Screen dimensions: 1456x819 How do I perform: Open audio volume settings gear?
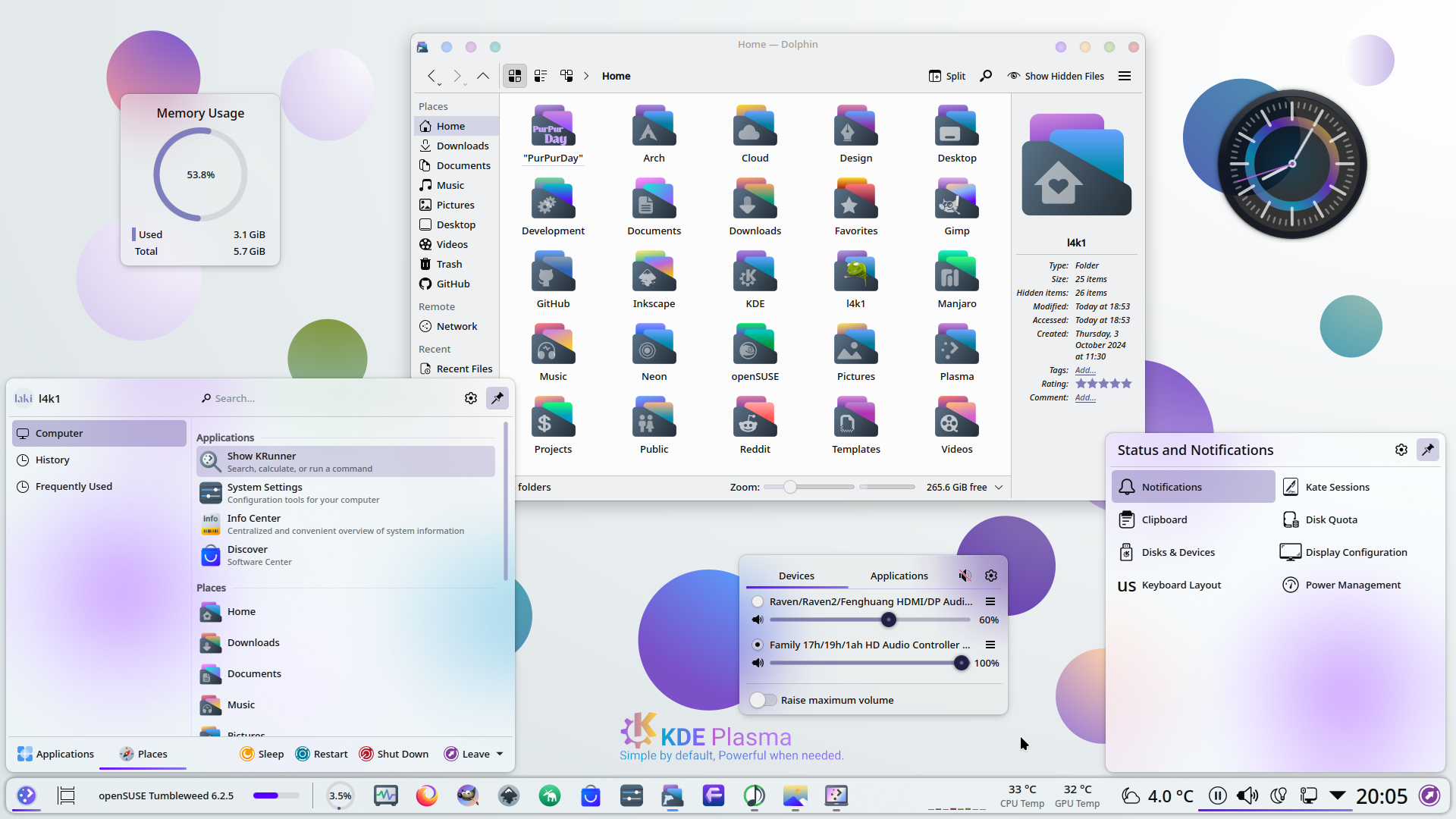point(991,576)
